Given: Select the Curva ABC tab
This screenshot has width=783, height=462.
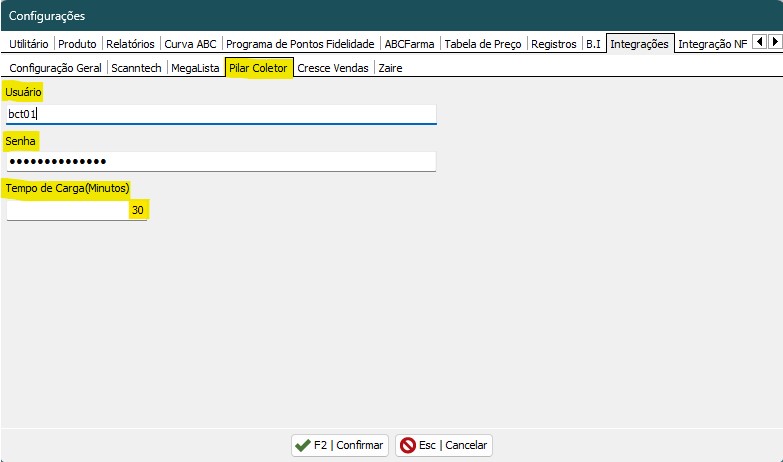Looking at the screenshot, I should (191, 44).
